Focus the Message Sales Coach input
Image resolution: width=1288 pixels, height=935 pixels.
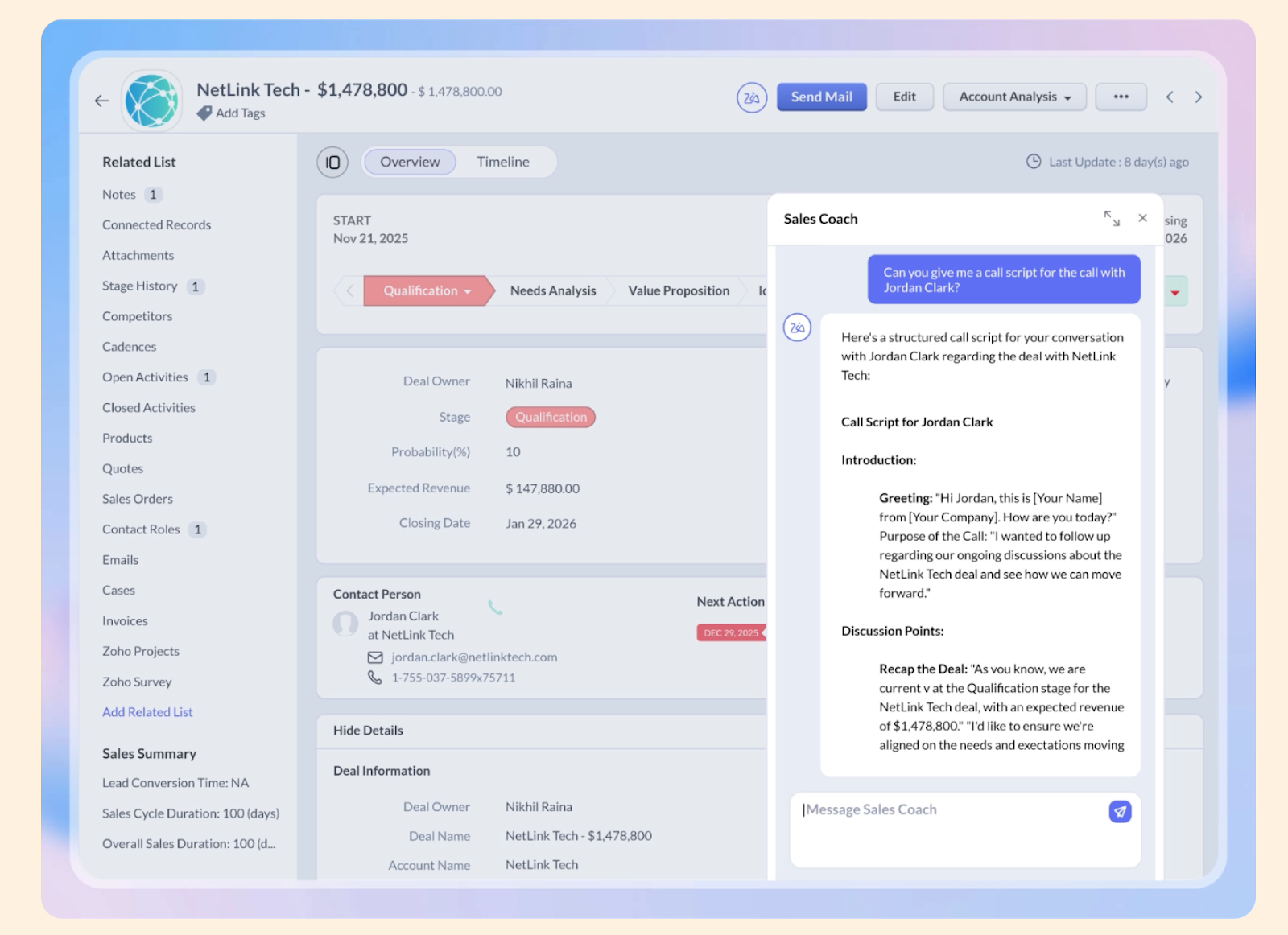click(x=950, y=829)
